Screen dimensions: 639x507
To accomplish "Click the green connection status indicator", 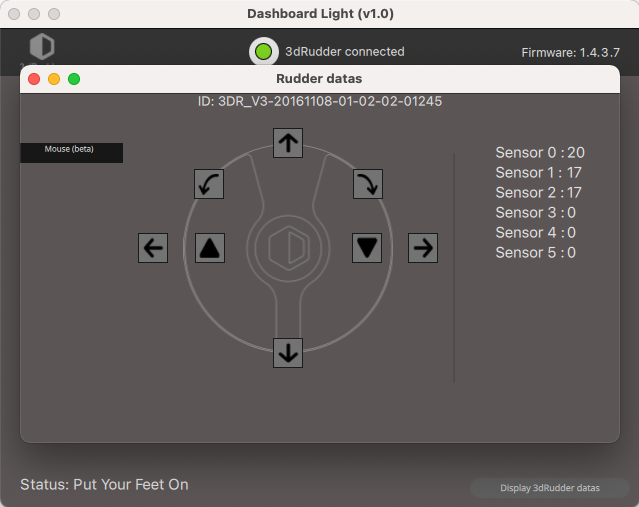I will pyautogui.click(x=263, y=52).
